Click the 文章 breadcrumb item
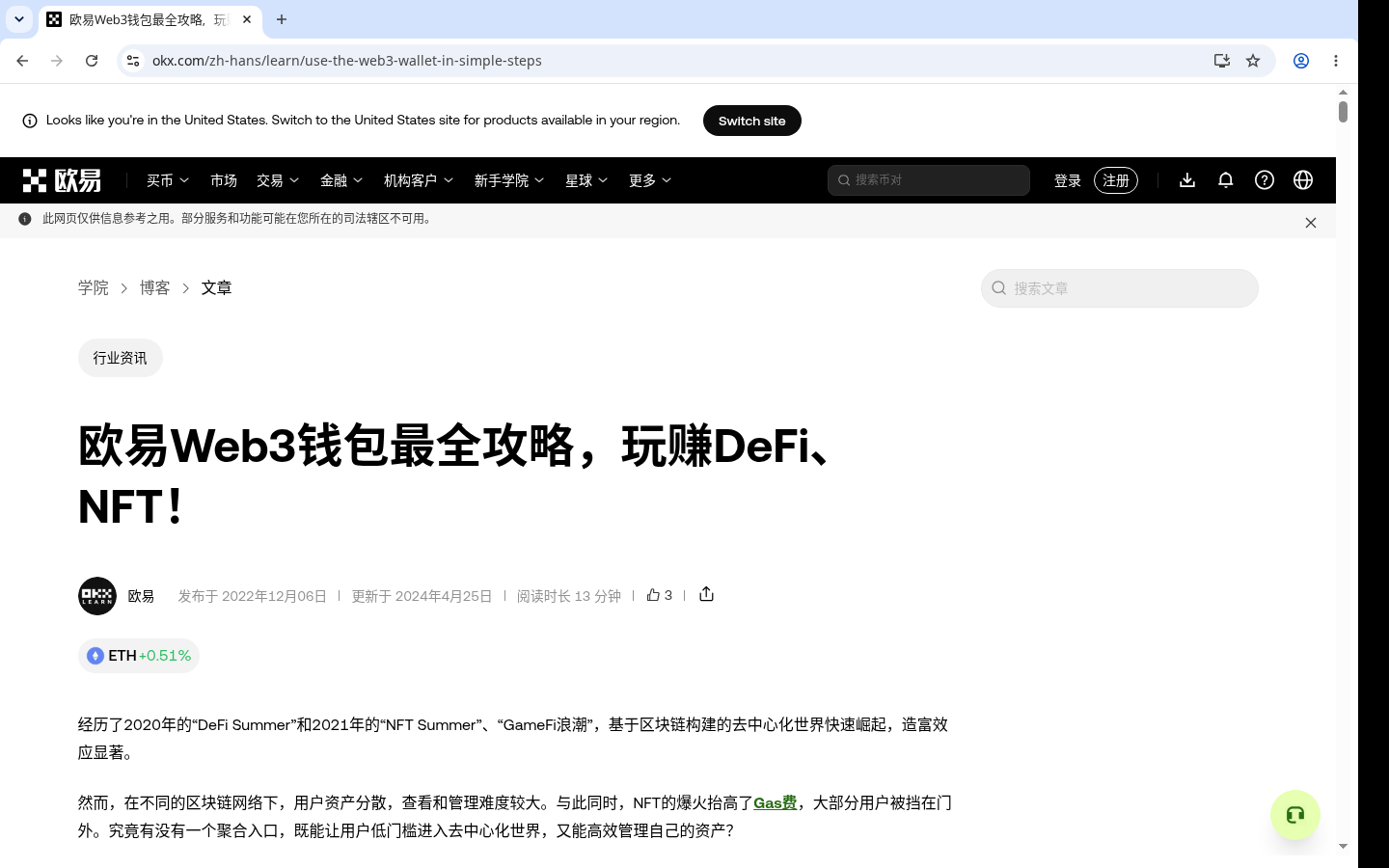Viewport: 1389px width, 868px height. pyautogui.click(x=217, y=287)
